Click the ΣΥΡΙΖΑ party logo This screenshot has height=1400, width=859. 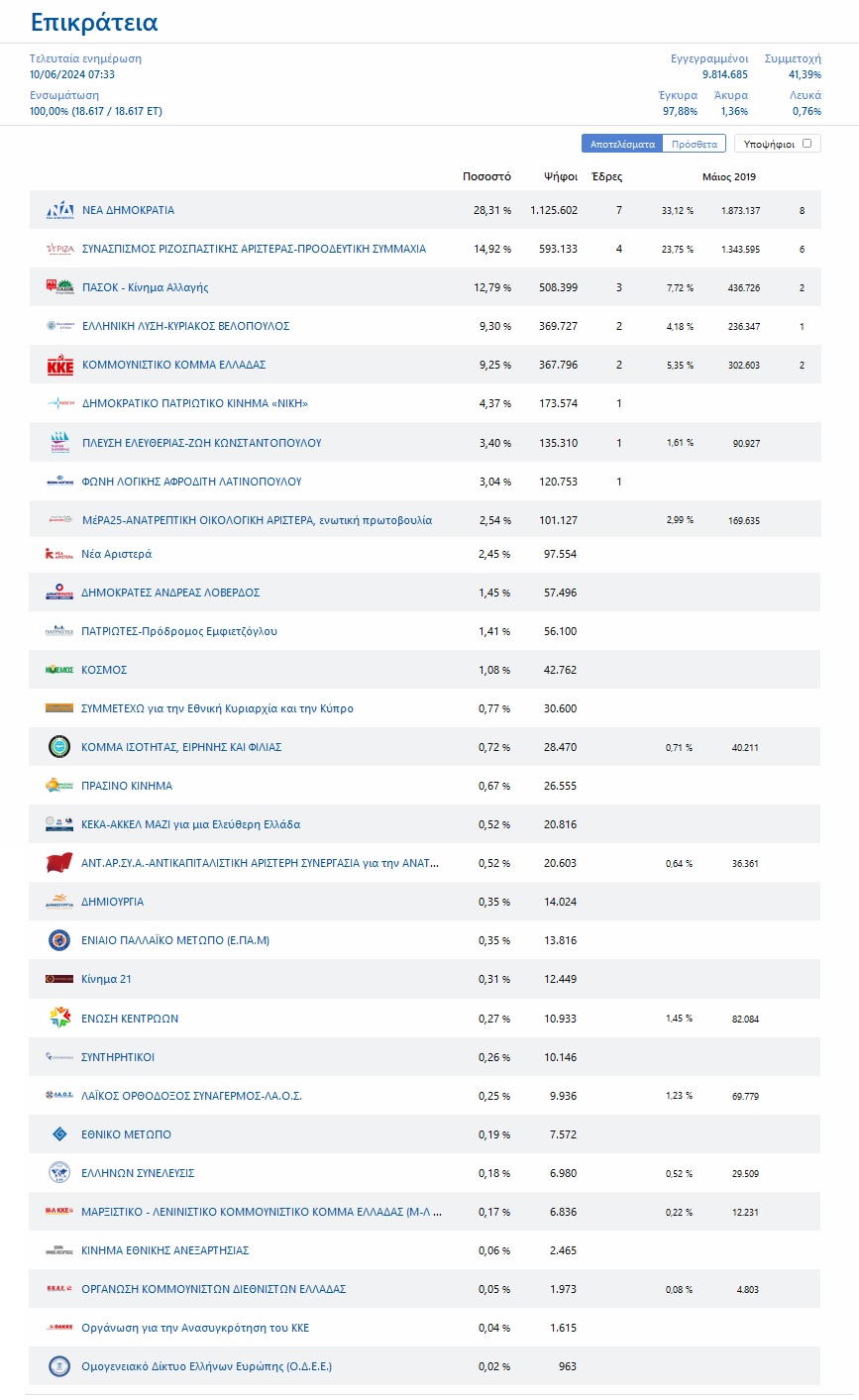click(59, 249)
